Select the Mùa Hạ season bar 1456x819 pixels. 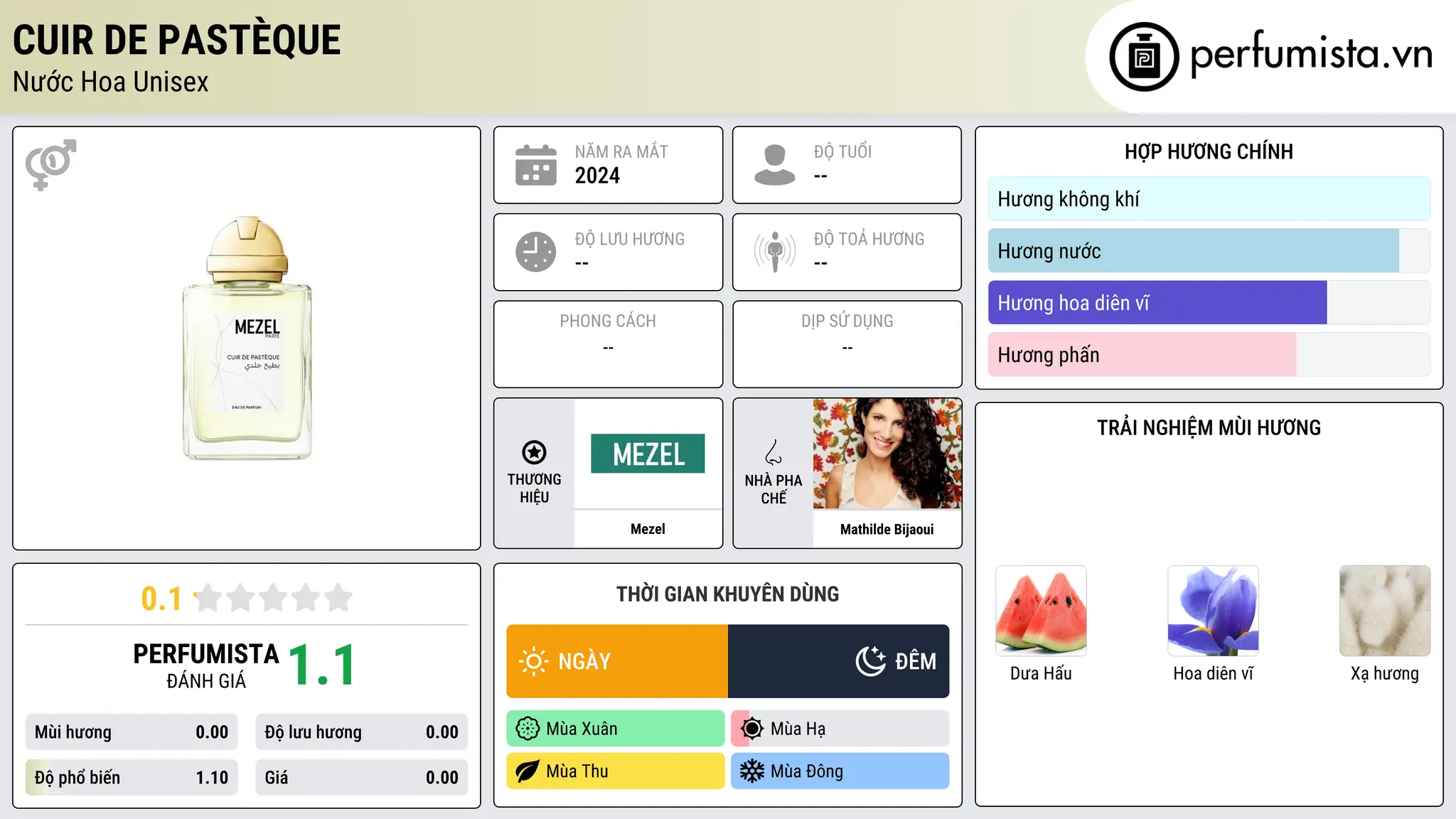coord(840,729)
